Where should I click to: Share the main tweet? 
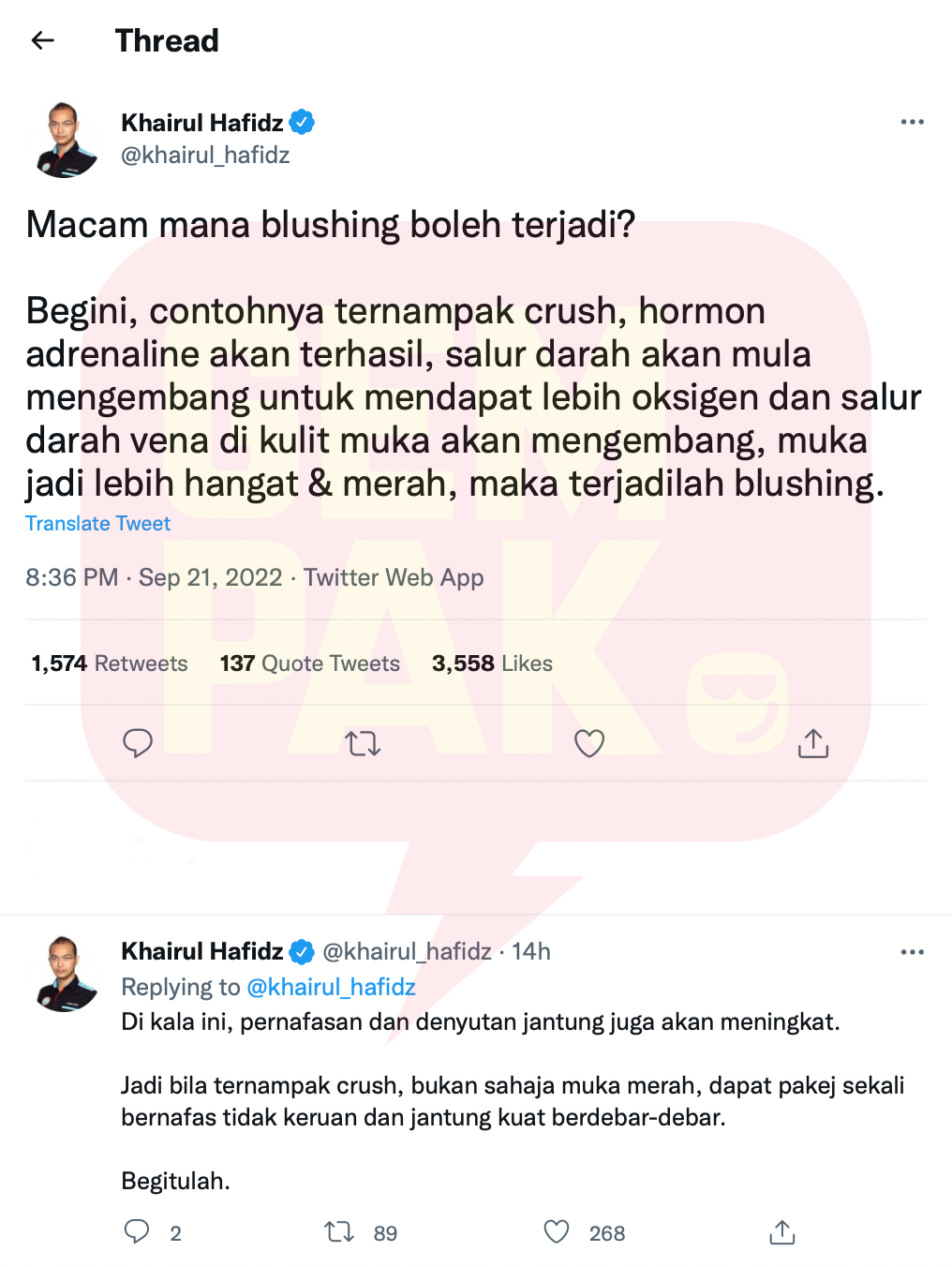pos(813,743)
